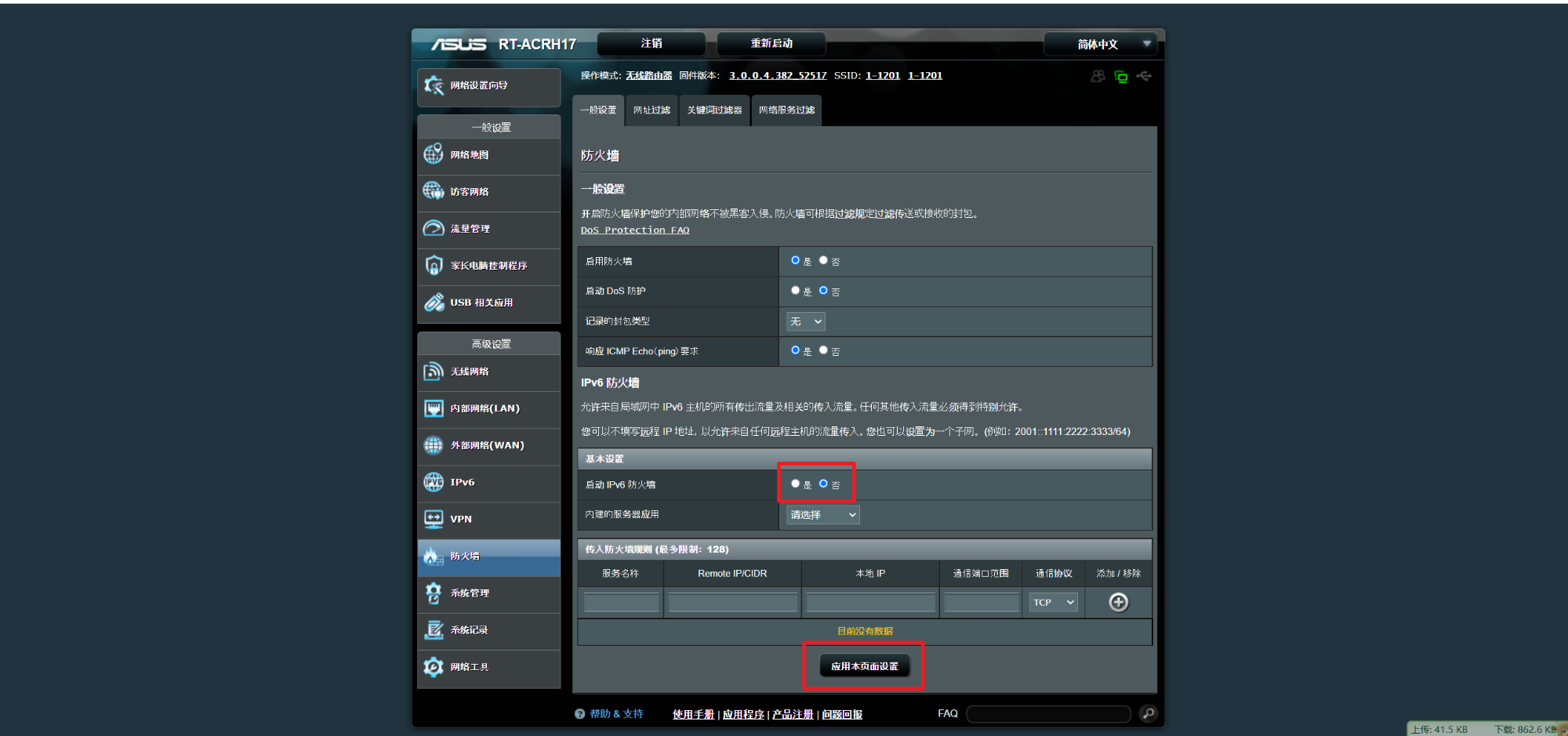Open guest network icon in sidebar
1568x736 pixels.
pyautogui.click(x=434, y=191)
